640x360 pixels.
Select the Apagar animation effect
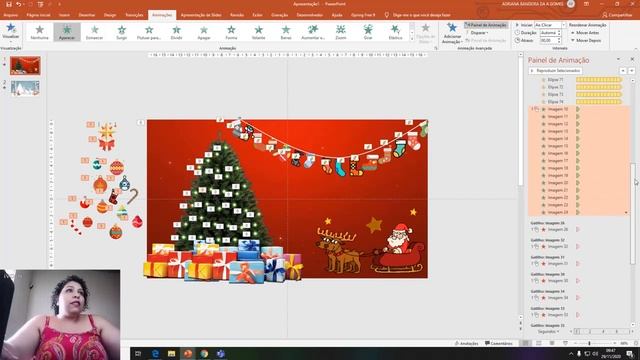click(204, 32)
